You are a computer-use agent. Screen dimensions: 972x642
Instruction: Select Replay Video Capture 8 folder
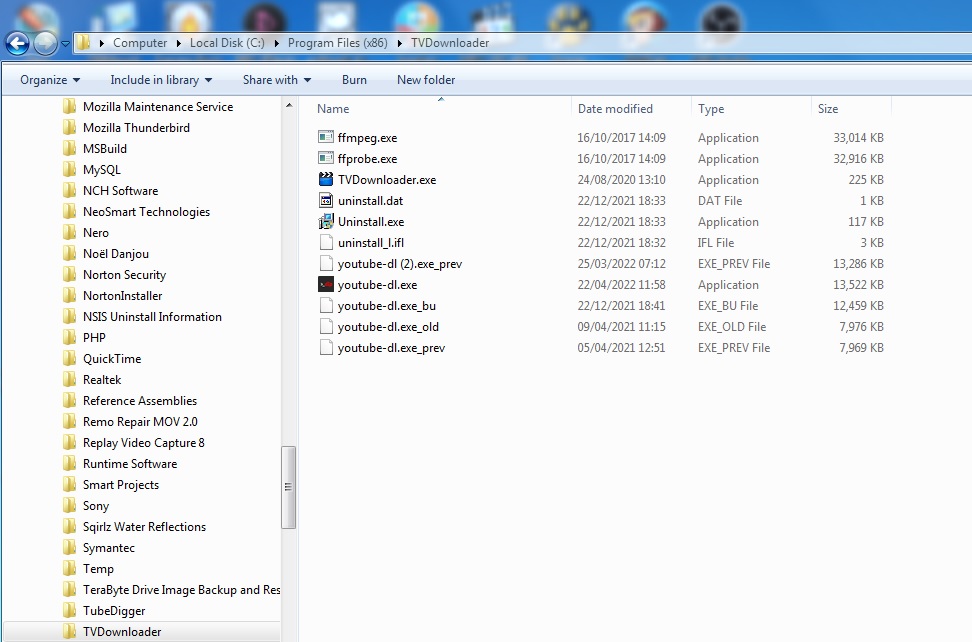[144, 443]
